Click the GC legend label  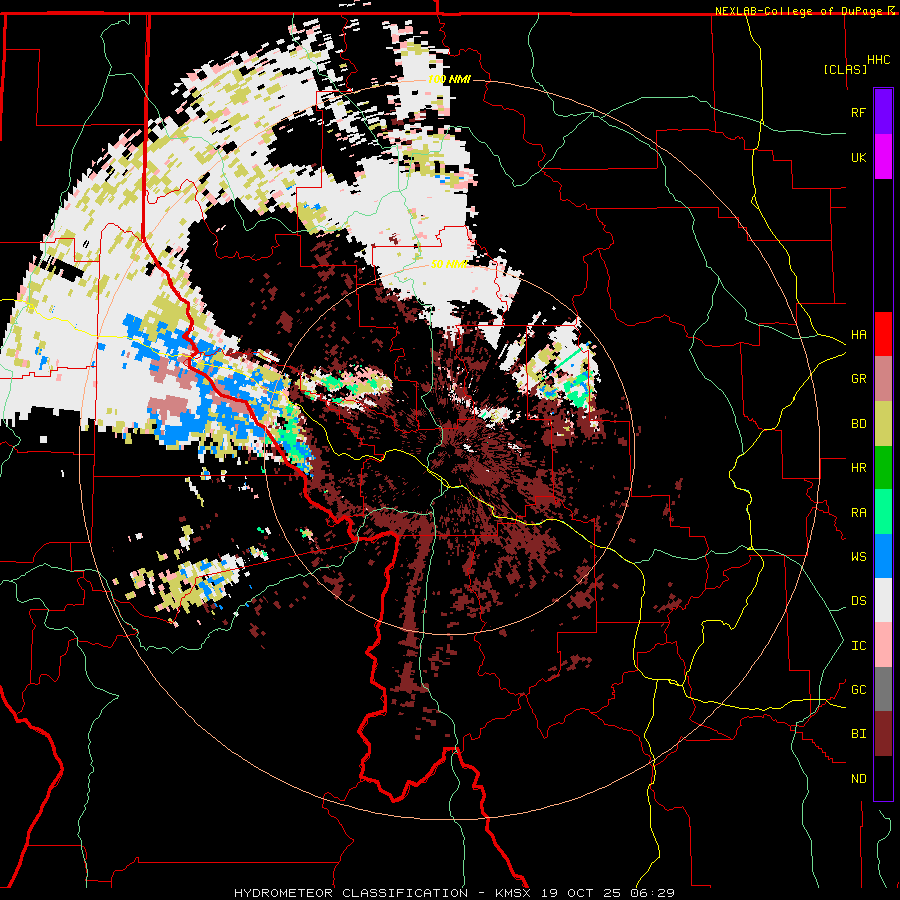point(858,690)
